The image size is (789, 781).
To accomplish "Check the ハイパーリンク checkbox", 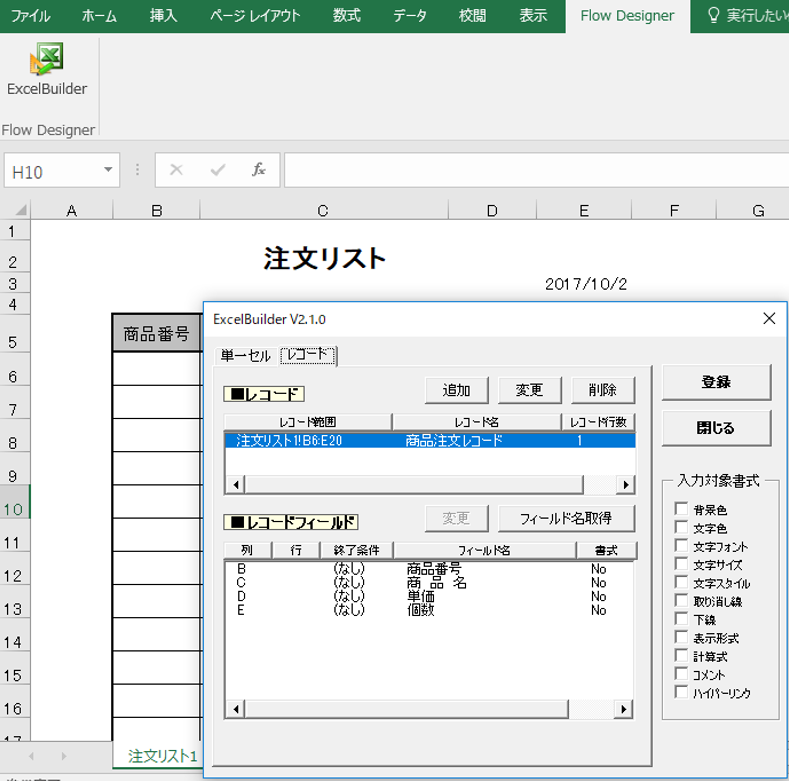I will tap(681, 692).
